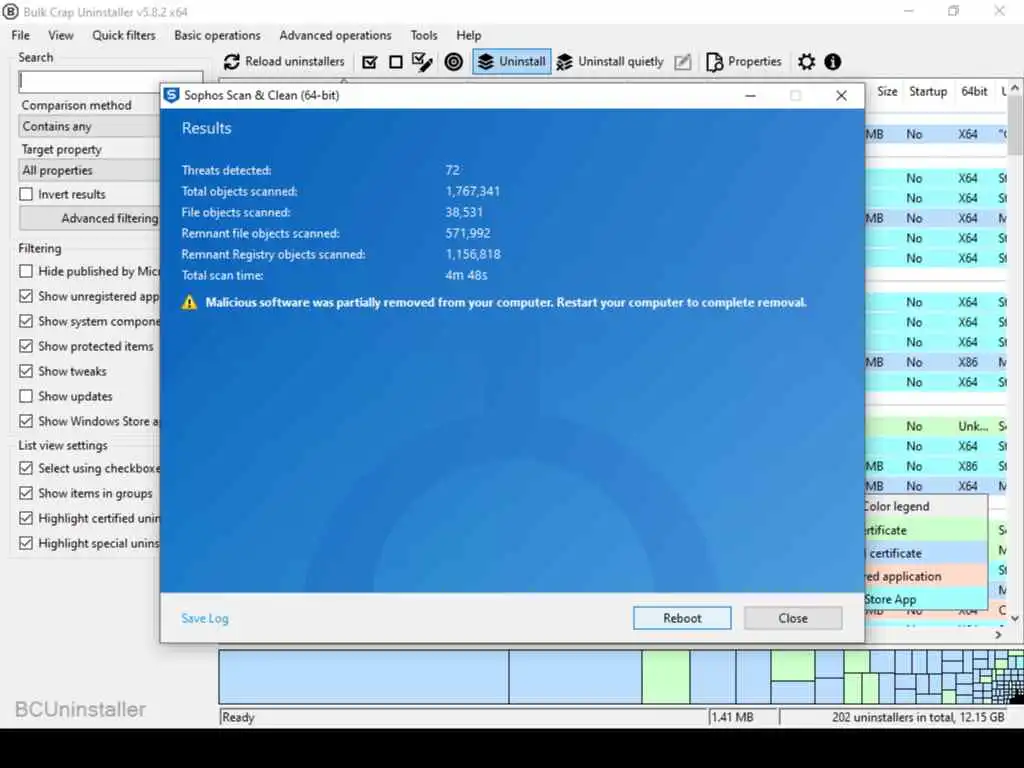Image resolution: width=1024 pixels, height=768 pixels.
Task: Click the Unk... cell in 64bit column
Action: tap(972, 426)
